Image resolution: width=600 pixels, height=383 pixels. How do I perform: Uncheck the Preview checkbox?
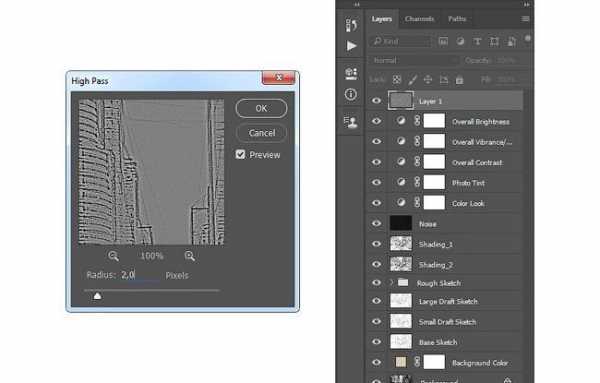pos(240,154)
